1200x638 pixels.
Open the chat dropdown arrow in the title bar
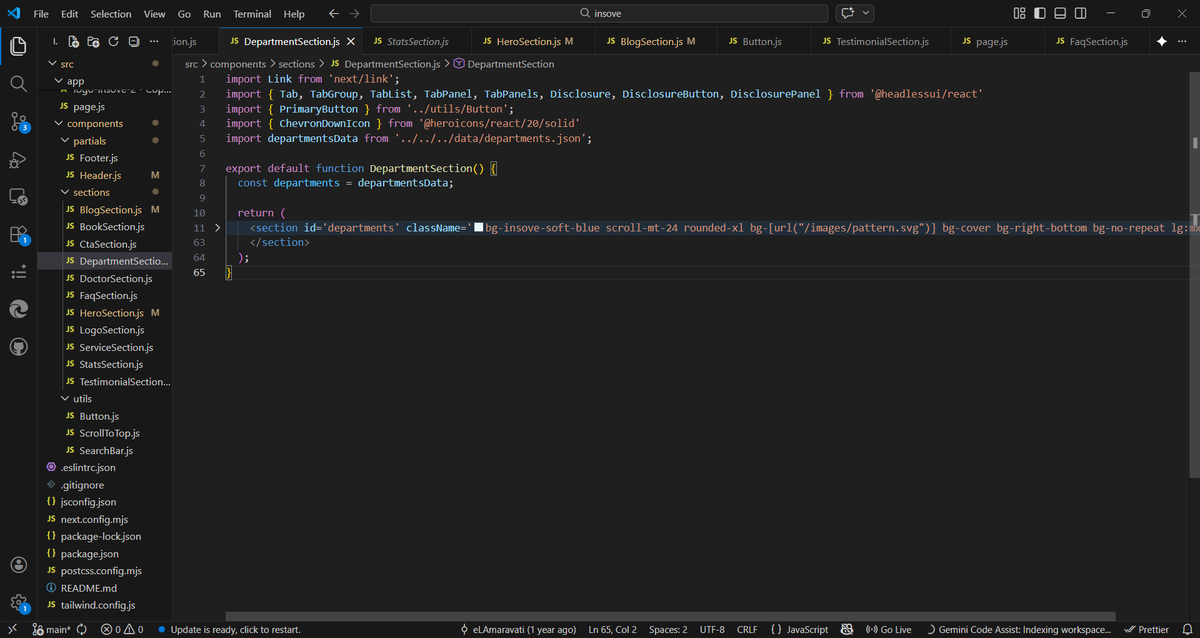tap(866, 14)
